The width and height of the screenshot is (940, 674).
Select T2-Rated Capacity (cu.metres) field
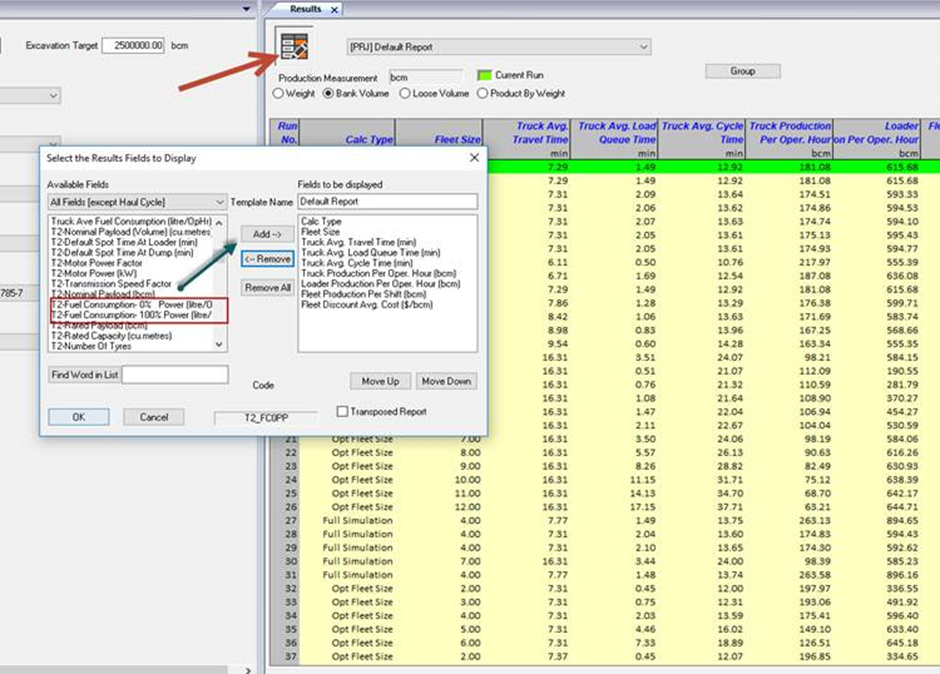[x=111, y=336]
